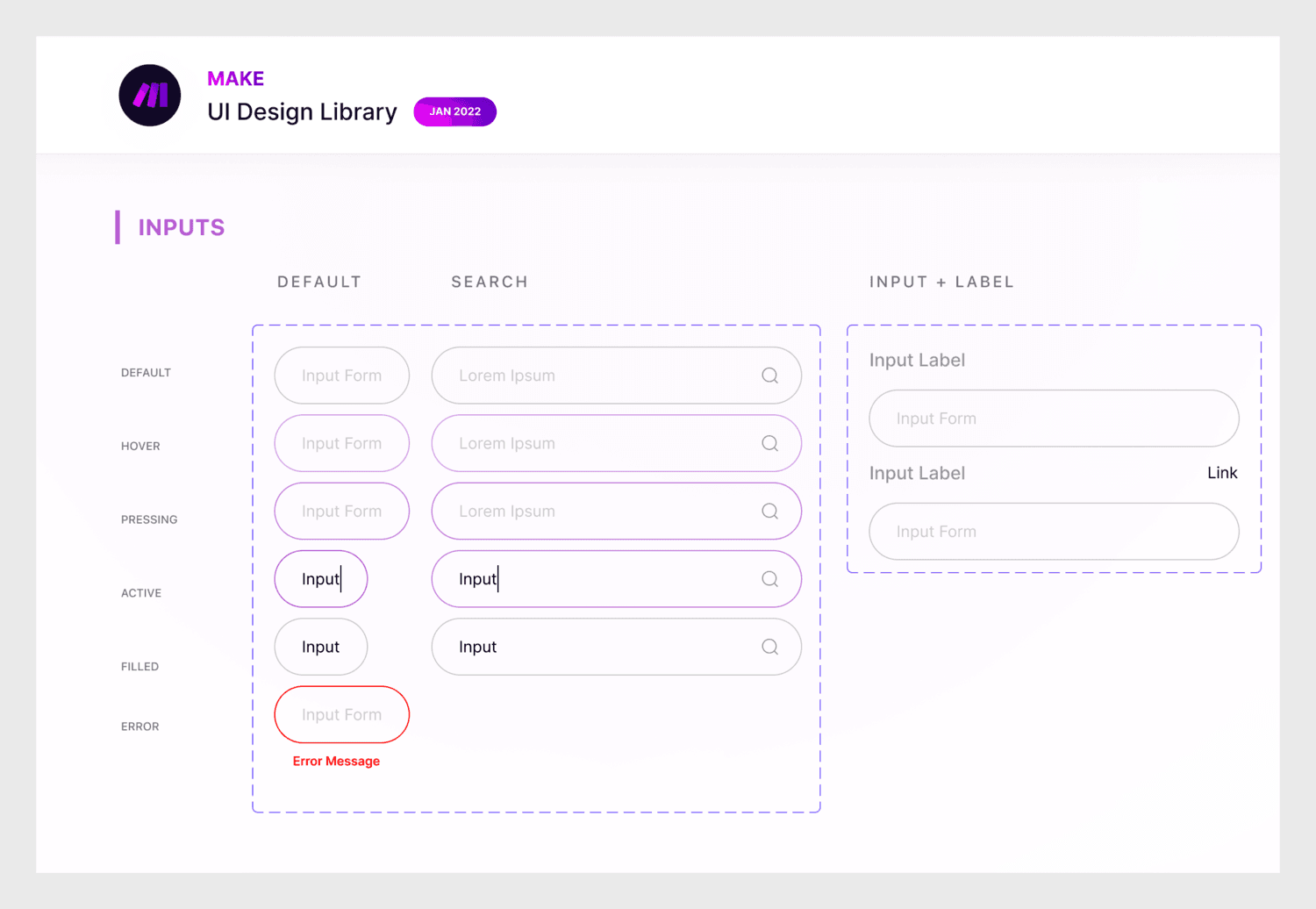The image size is (1316, 909).
Task: Focus the red error-state Input Form field
Action: click(341, 714)
